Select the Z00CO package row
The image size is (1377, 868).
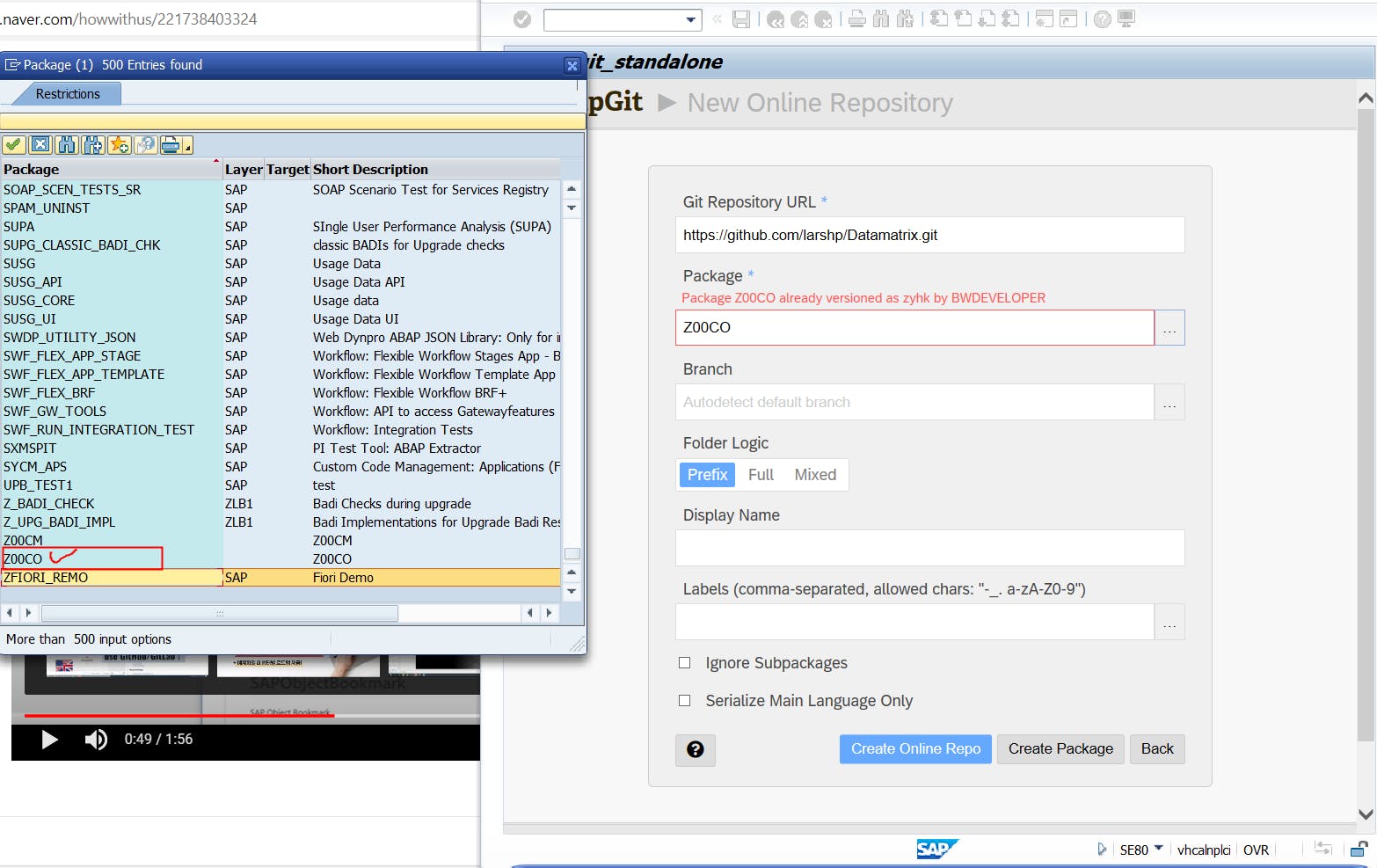[281, 559]
